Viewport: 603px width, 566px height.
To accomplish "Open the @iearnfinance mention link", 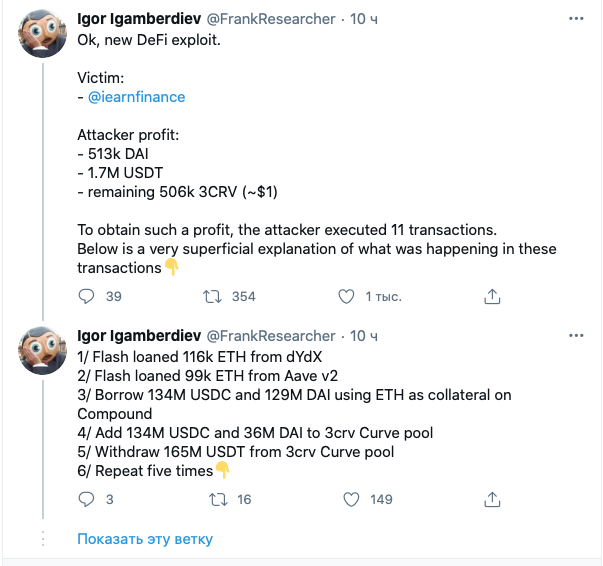I will point(136,97).
